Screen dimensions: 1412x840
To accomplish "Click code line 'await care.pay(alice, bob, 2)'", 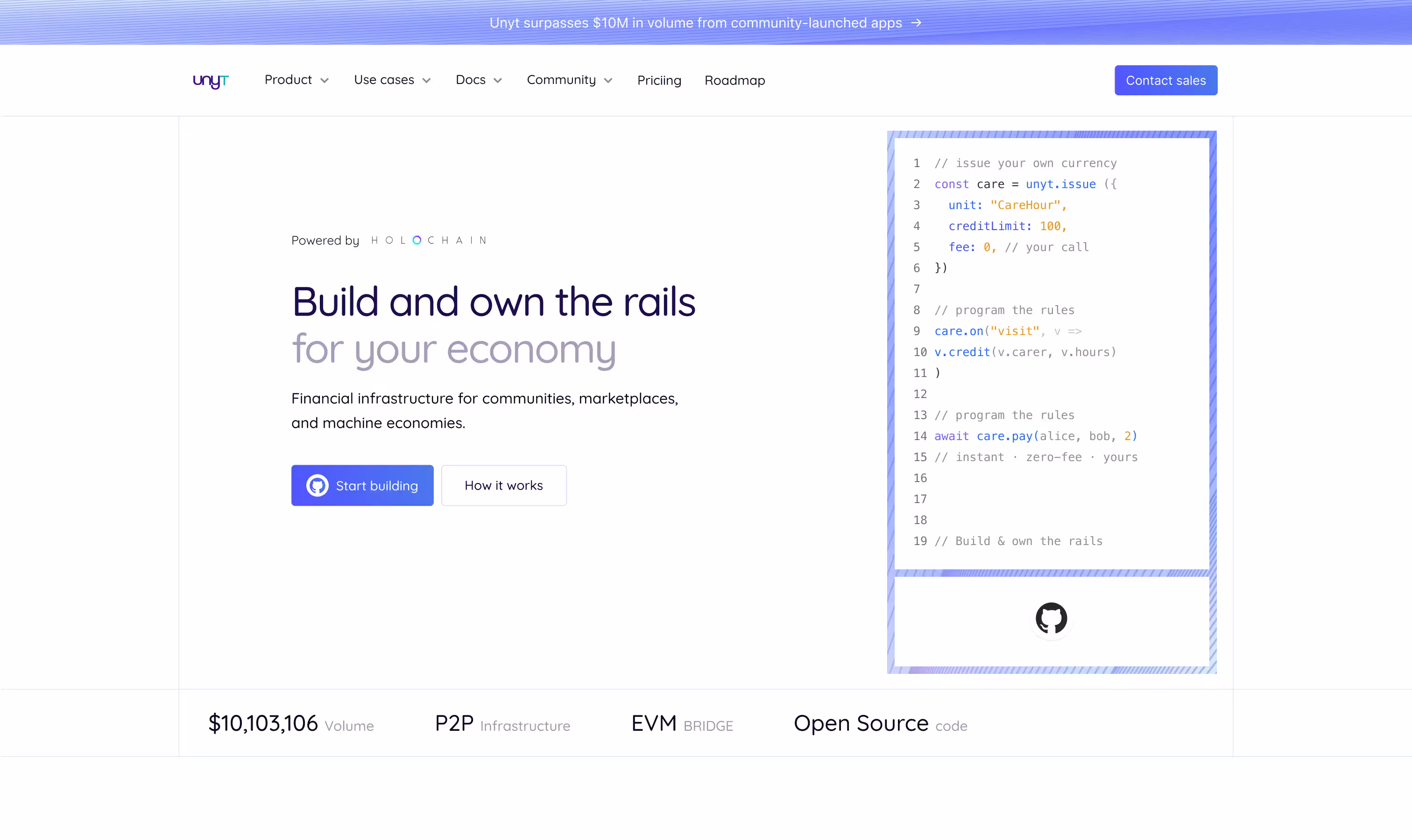I will coord(1035,436).
